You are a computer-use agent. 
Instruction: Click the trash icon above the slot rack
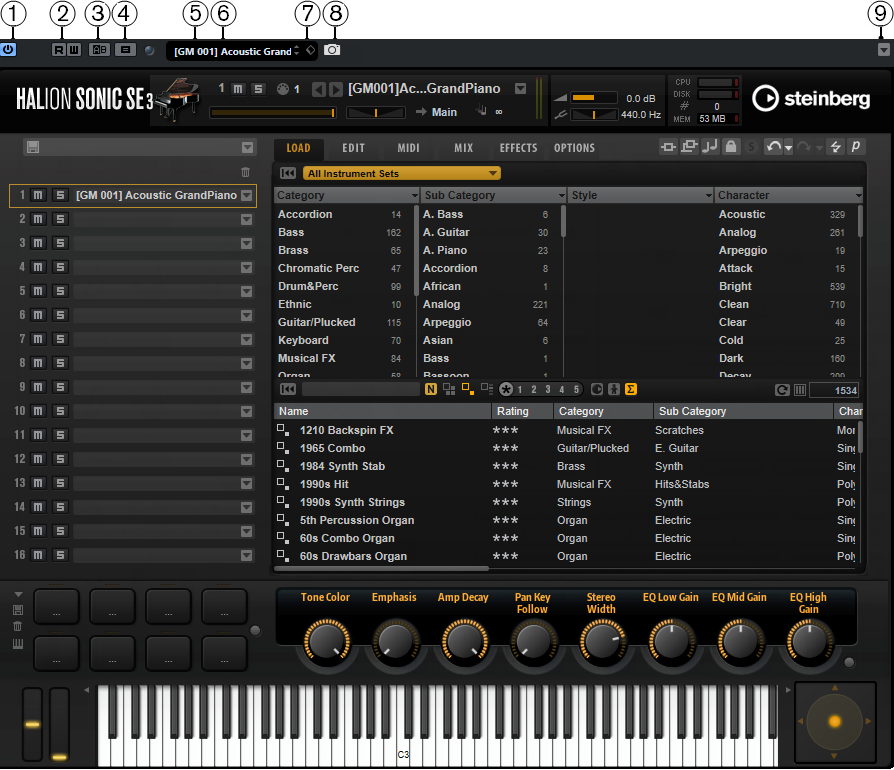pos(246,173)
